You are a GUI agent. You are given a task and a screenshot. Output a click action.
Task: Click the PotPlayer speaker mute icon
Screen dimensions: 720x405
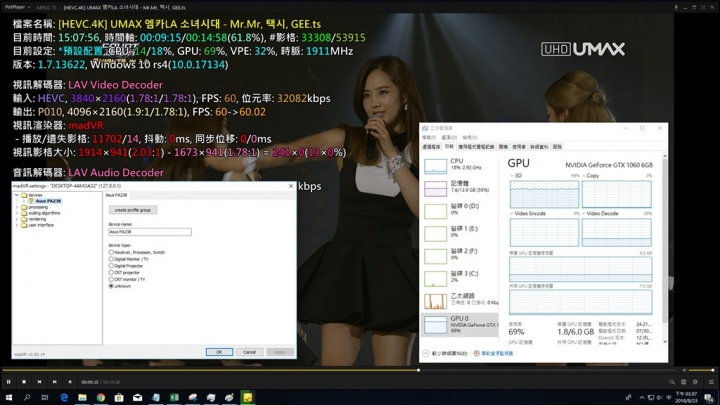pos(684,370)
